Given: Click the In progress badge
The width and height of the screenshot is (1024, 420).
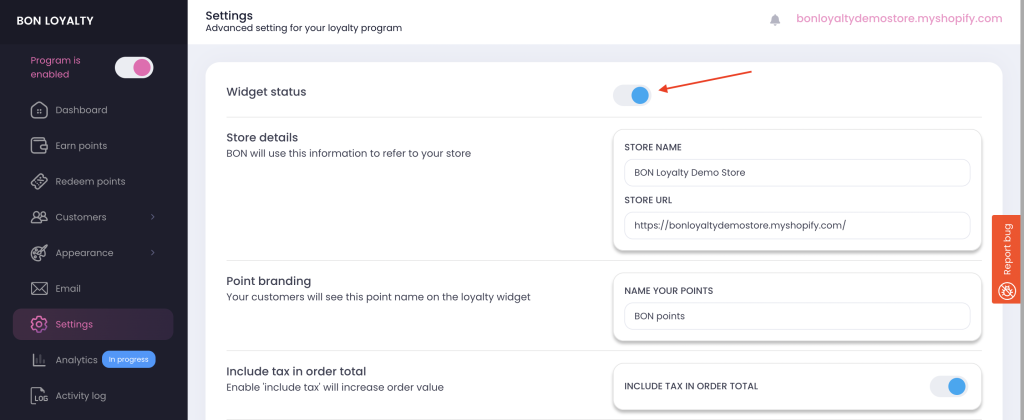Looking at the screenshot, I should [x=129, y=359].
